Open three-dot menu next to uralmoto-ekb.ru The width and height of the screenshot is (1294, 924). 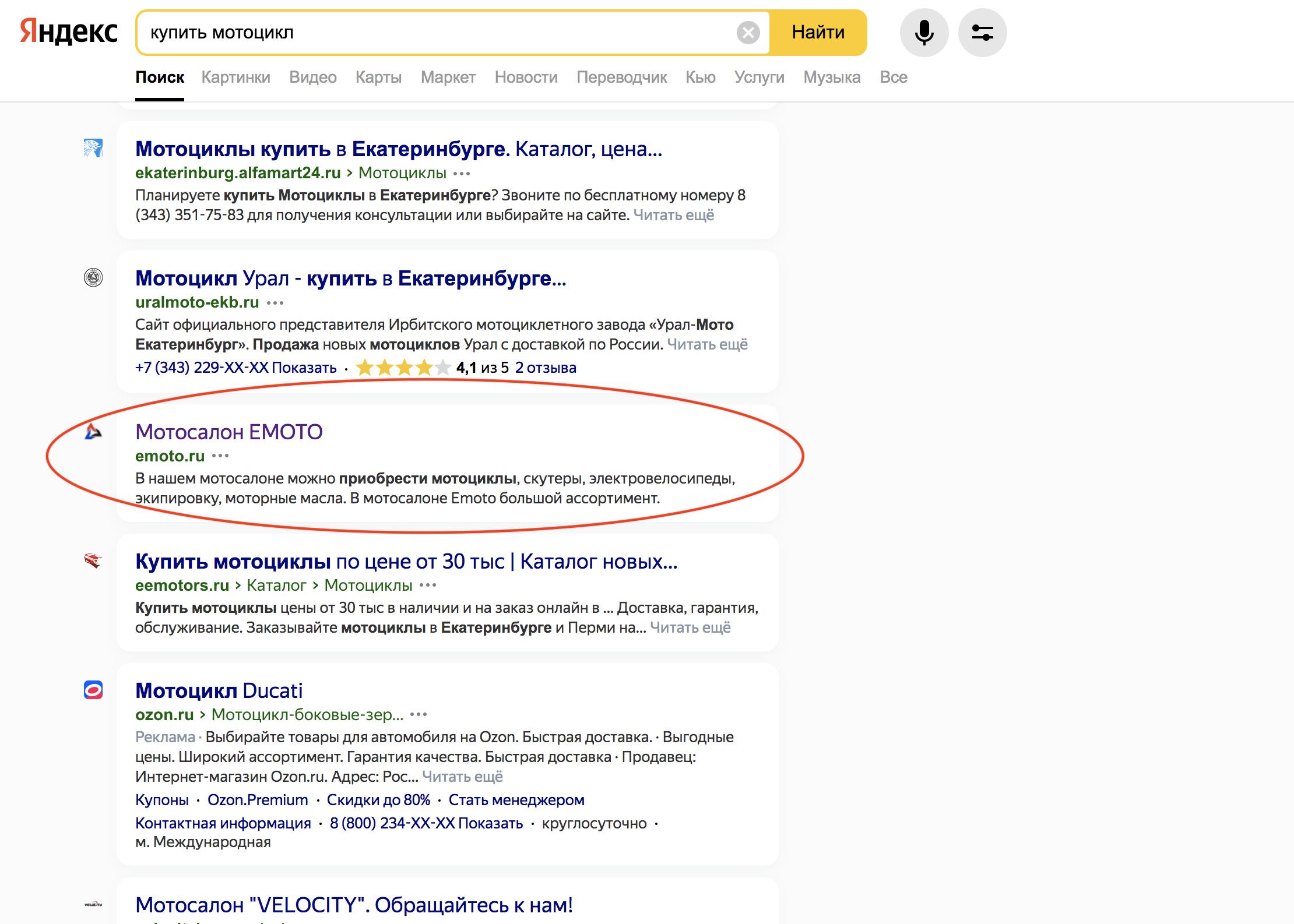point(275,303)
